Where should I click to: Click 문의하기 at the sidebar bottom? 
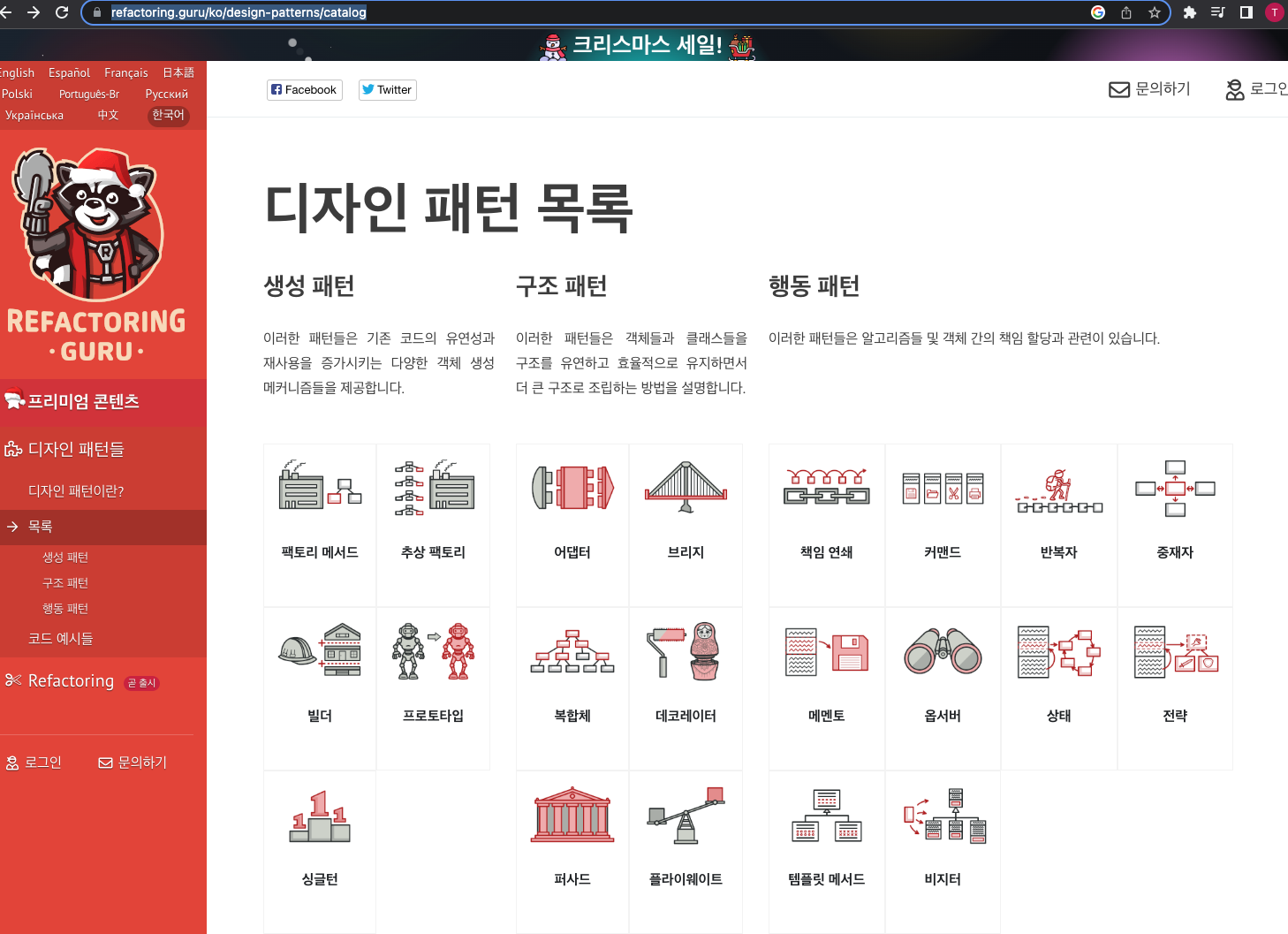(x=133, y=763)
